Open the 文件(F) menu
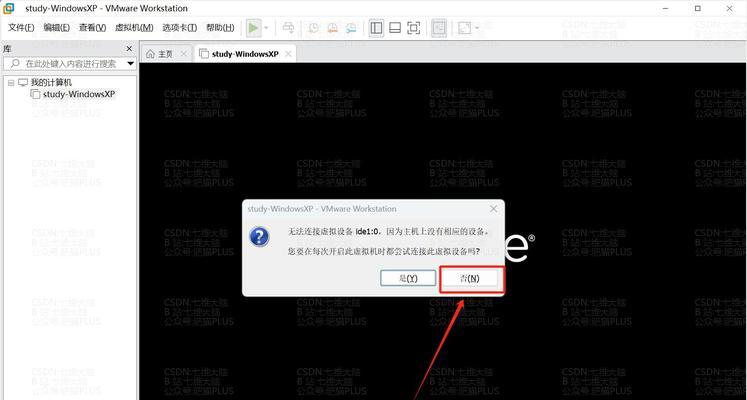This screenshot has height=400, width=747. click(x=21, y=28)
